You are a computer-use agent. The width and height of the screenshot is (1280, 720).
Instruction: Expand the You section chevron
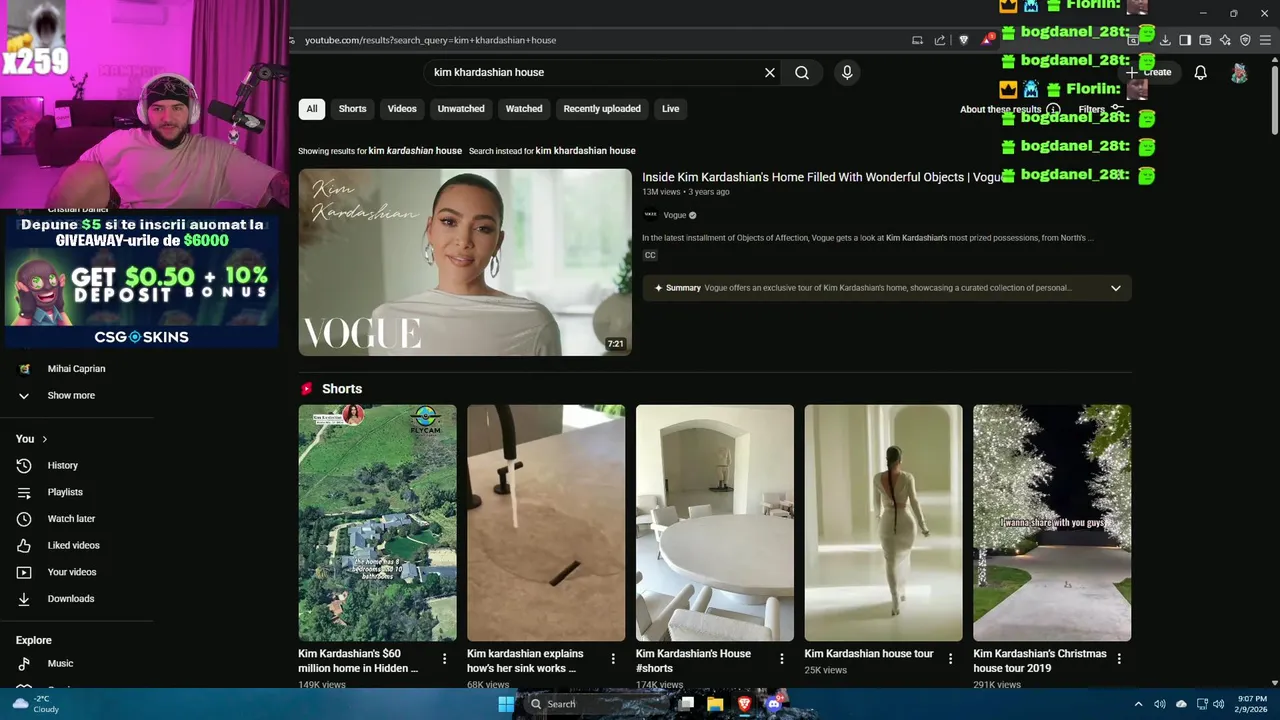44,439
